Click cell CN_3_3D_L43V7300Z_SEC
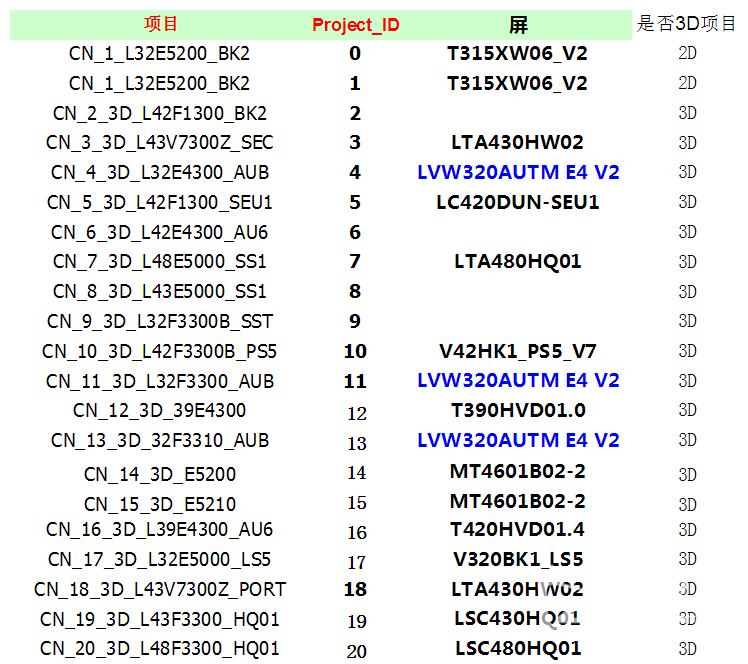The height and width of the screenshot is (664, 748). pos(160,143)
